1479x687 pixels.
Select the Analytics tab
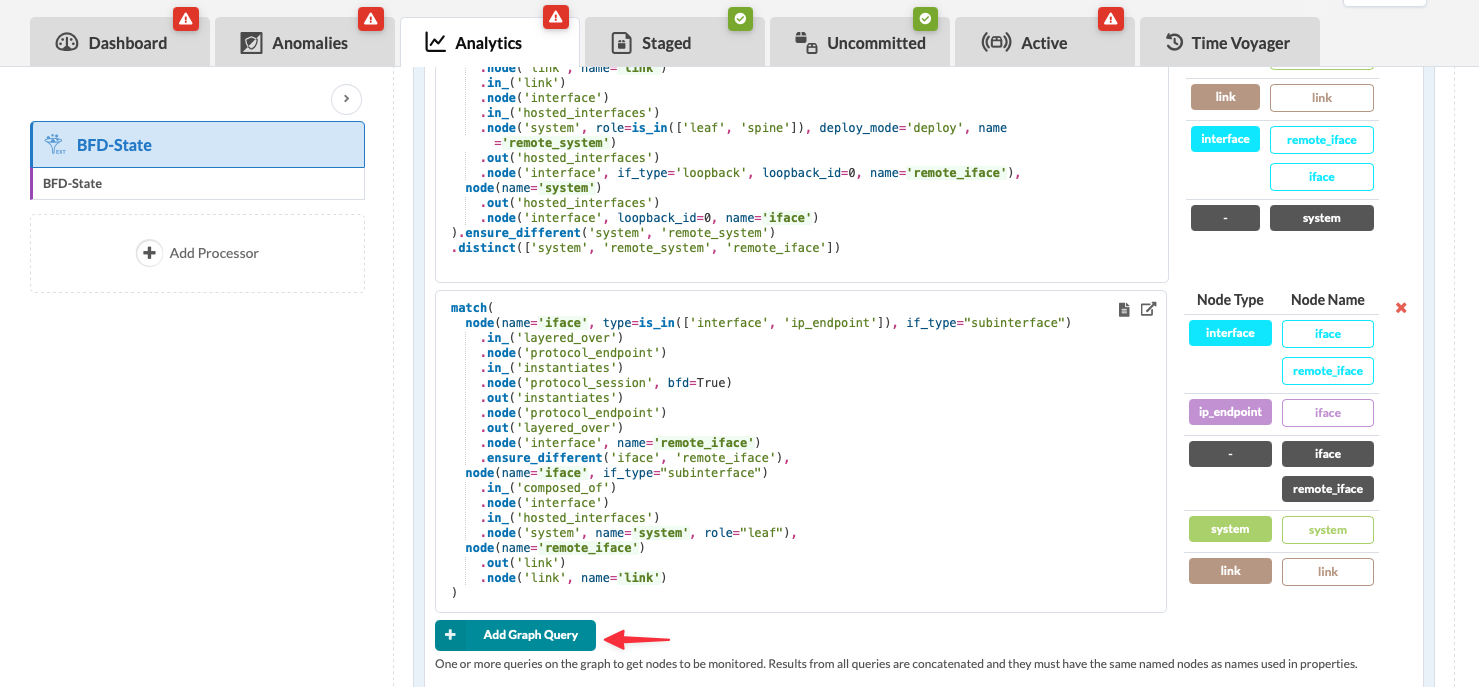click(x=490, y=43)
